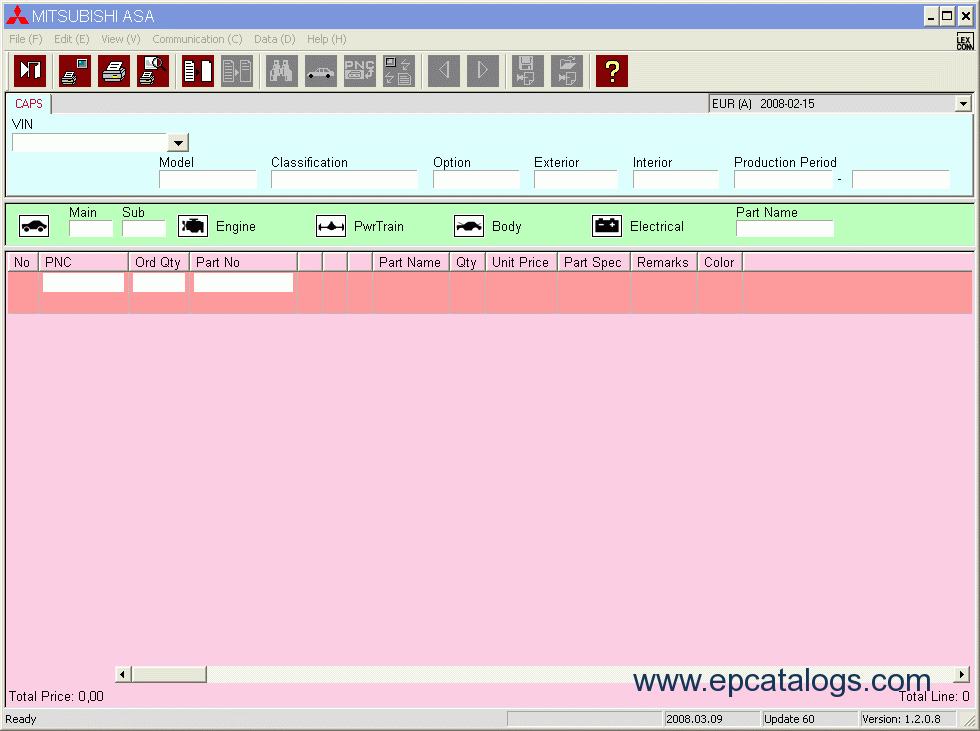Click the binoculars search icon
Screen dimensions: 980x731
[x=282, y=71]
